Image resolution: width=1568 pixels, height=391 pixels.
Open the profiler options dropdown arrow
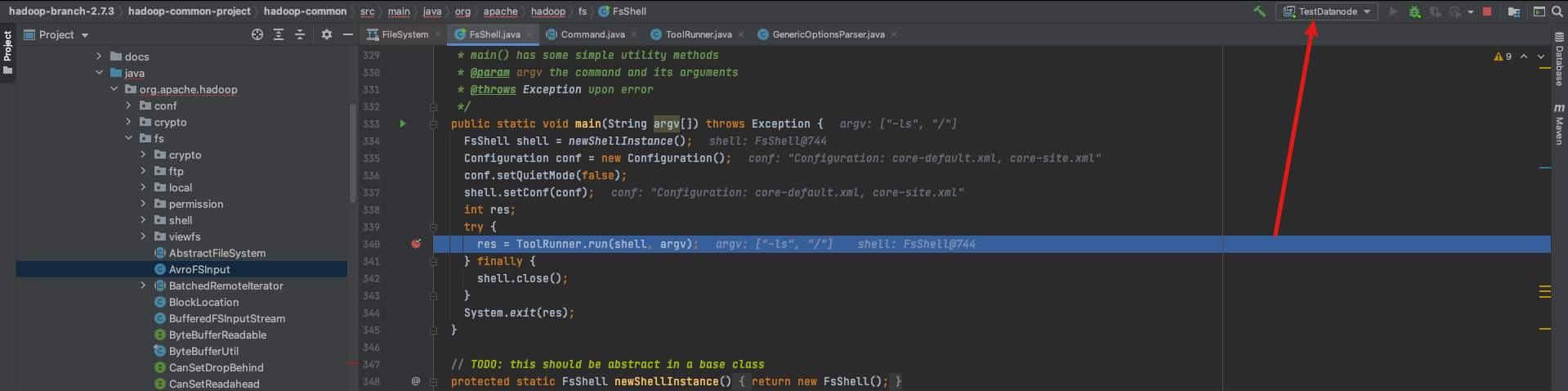pos(1470,12)
